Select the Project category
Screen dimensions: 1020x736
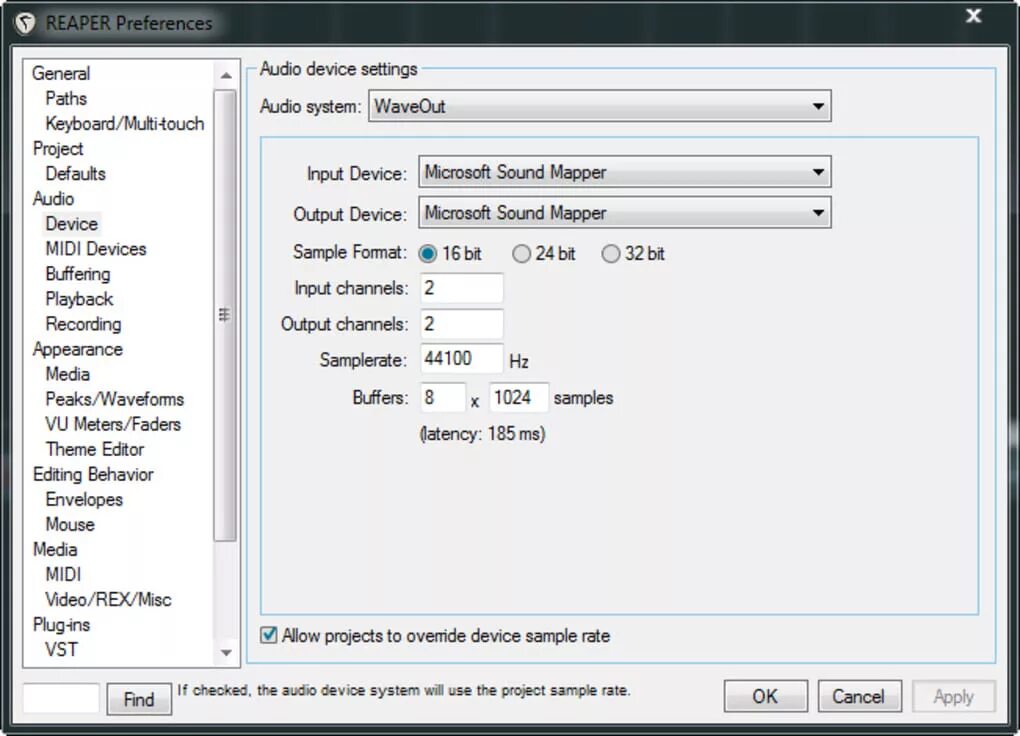[58, 148]
